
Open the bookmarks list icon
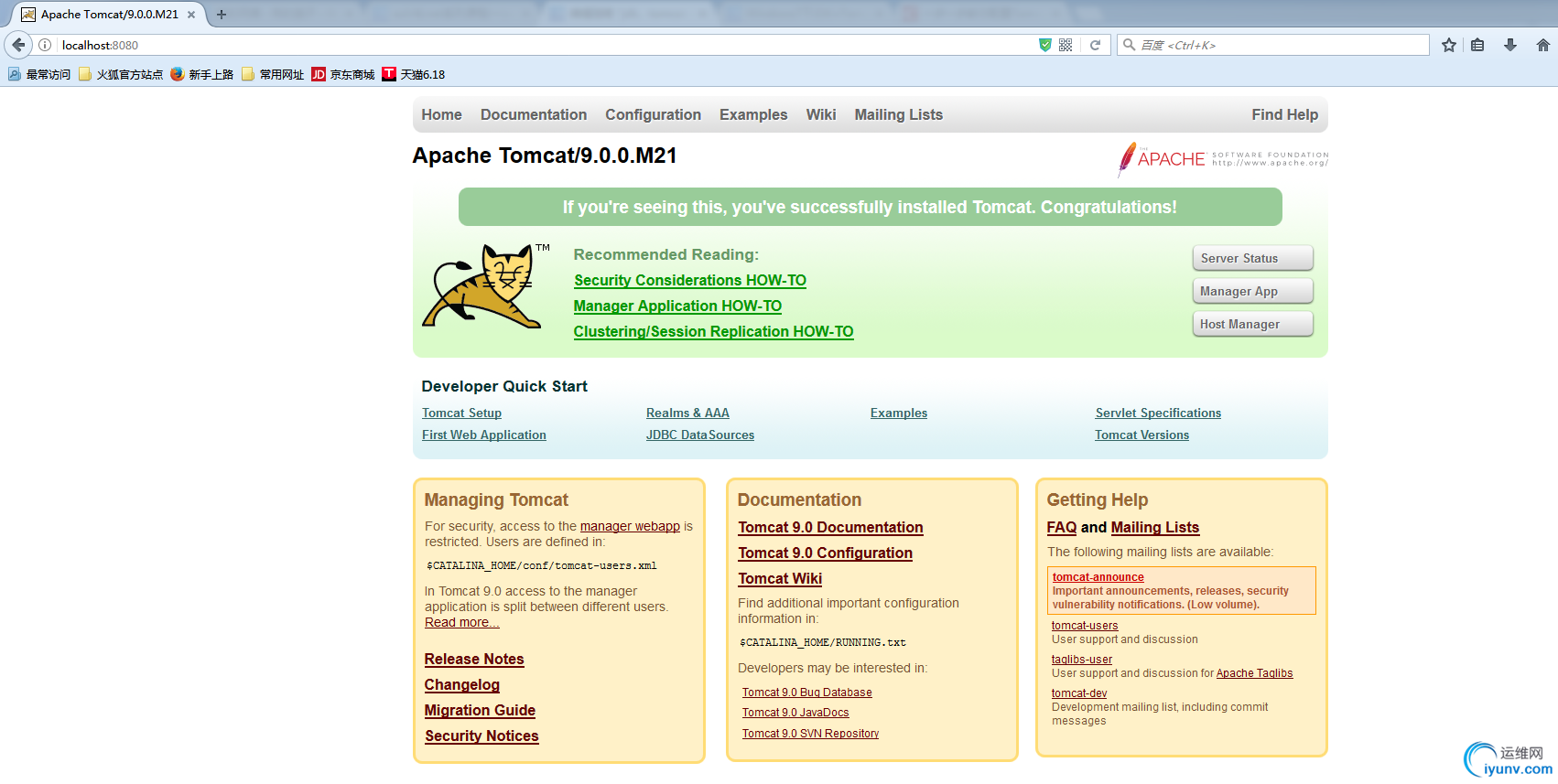coord(1477,45)
